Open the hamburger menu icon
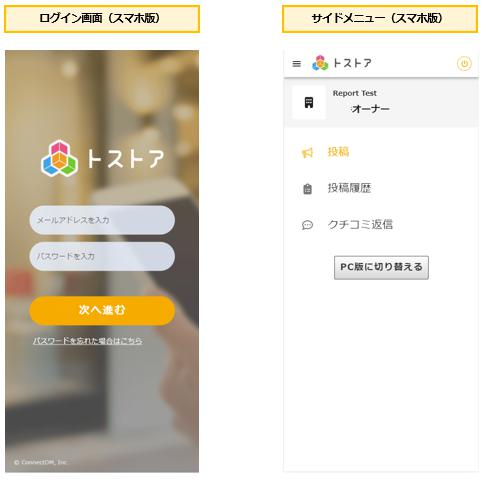The width and height of the screenshot is (482, 484). [x=296, y=63]
